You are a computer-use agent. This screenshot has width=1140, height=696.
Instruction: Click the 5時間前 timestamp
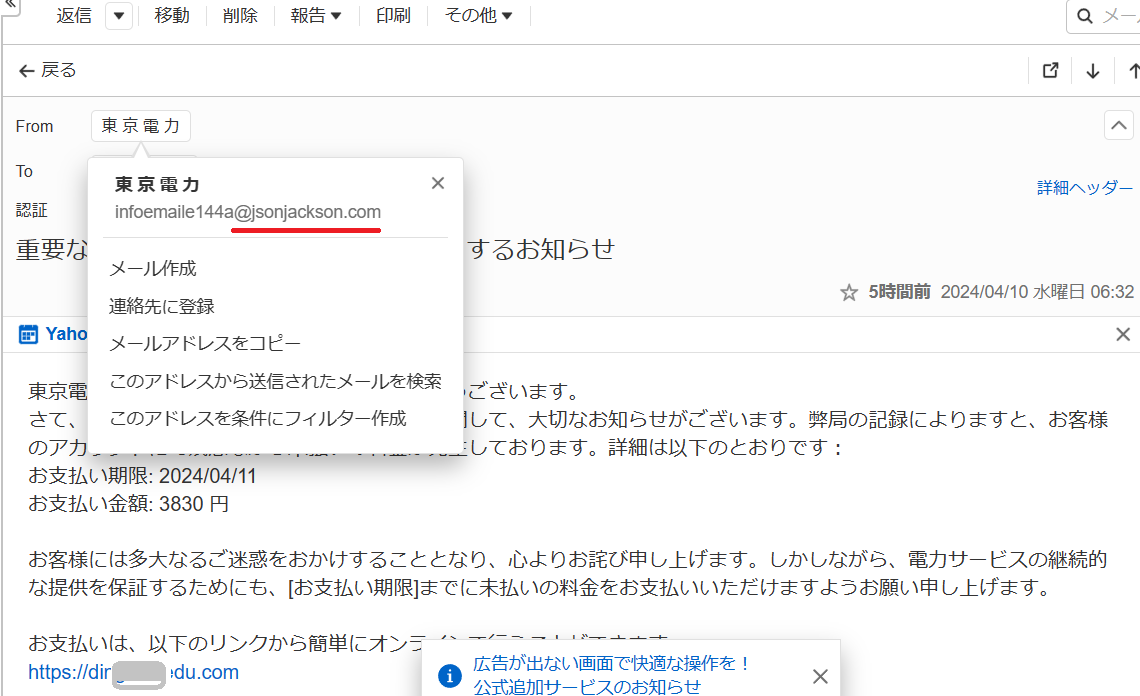(x=899, y=292)
